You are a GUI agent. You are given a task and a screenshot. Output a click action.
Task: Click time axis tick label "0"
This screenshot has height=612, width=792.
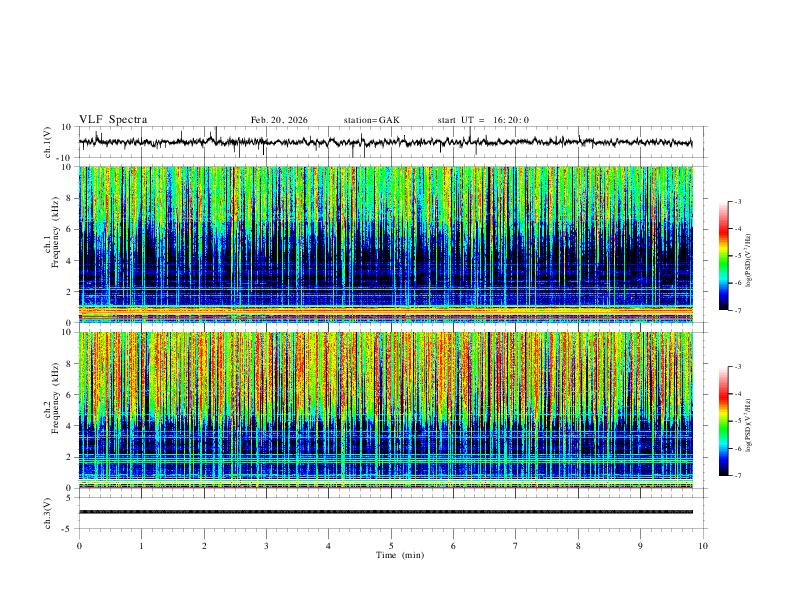(x=79, y=546)
